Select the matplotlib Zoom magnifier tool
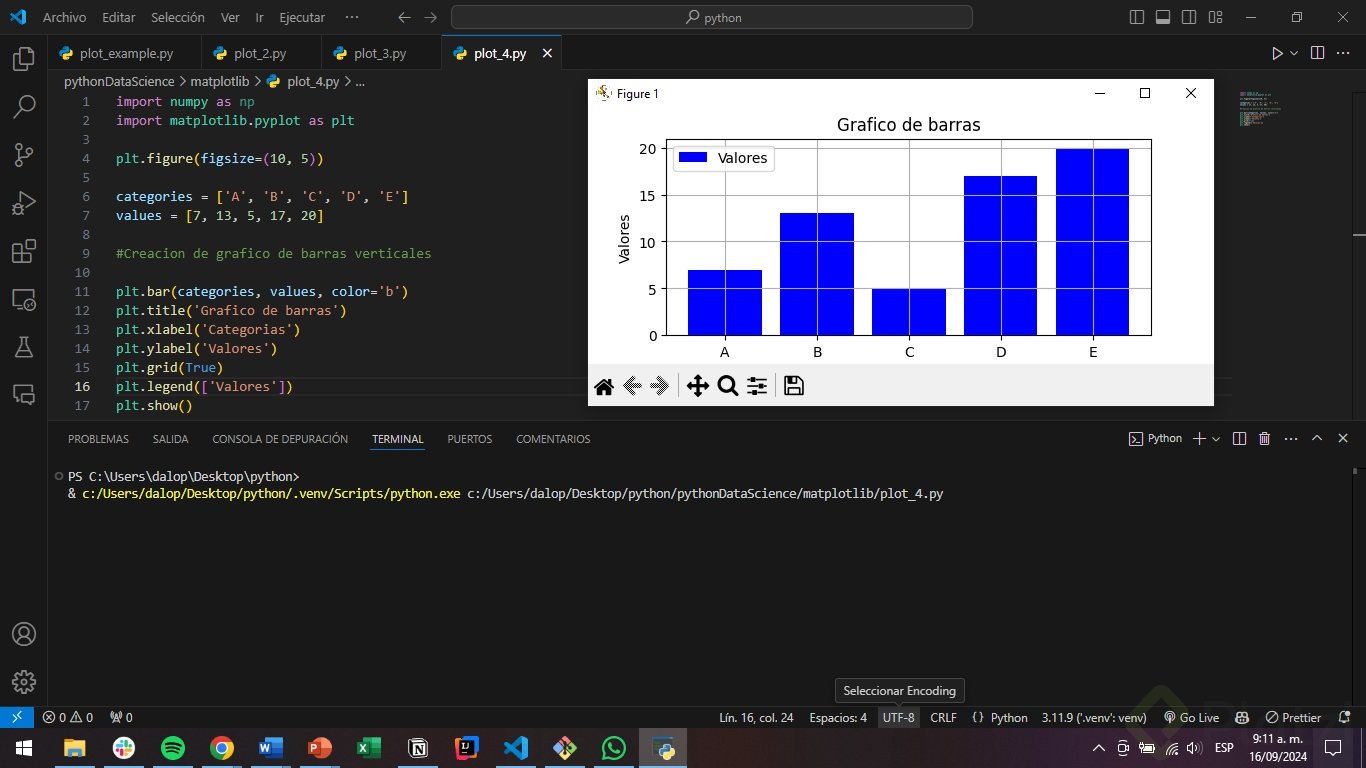 (728, 386)
